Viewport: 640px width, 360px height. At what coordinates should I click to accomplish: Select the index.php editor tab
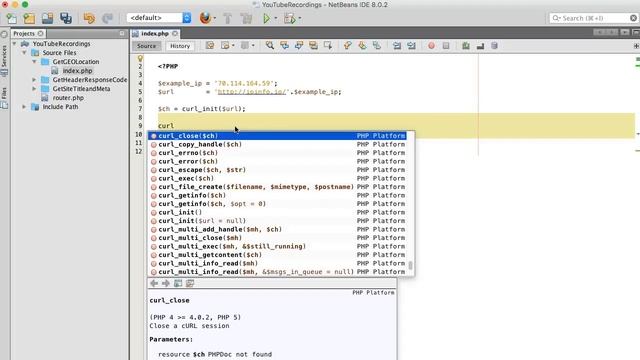pos(155,33)
